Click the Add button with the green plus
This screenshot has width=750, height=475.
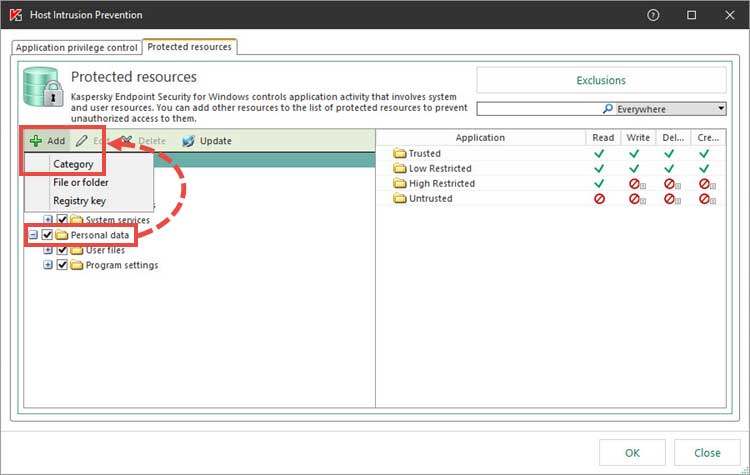click(x=47, y=141)
